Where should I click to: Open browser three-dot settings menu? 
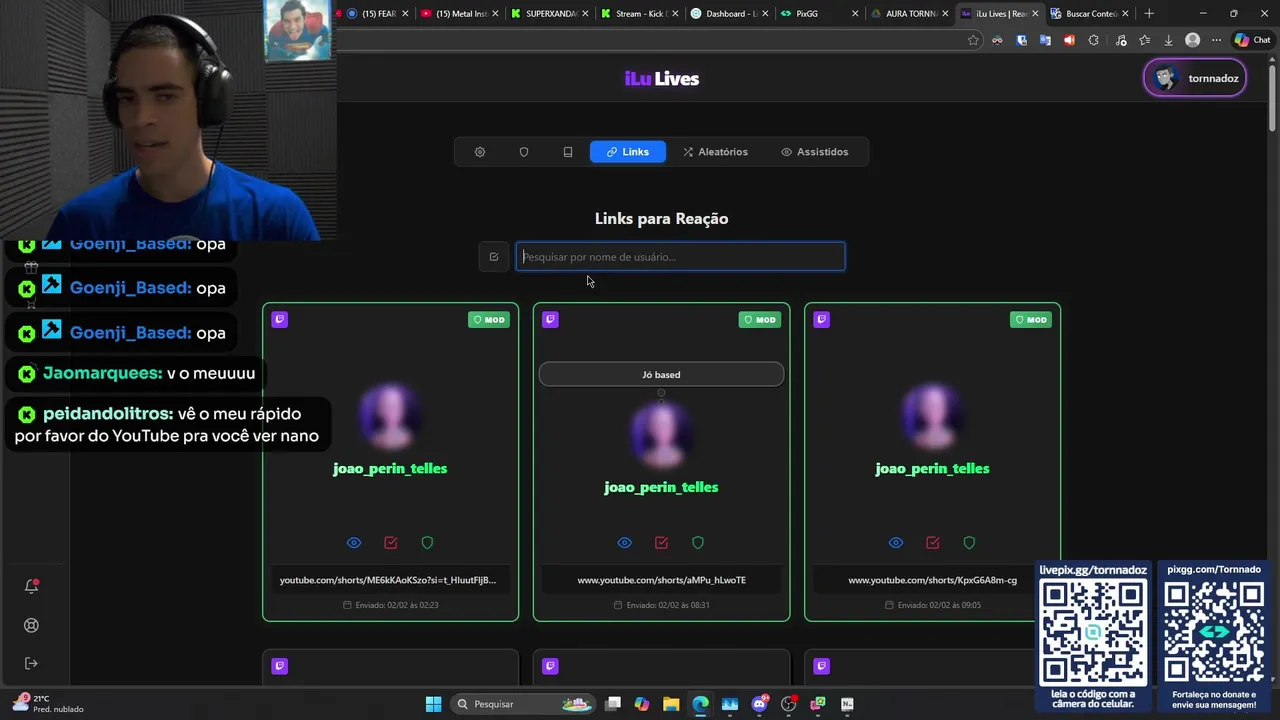[1216, 40]
